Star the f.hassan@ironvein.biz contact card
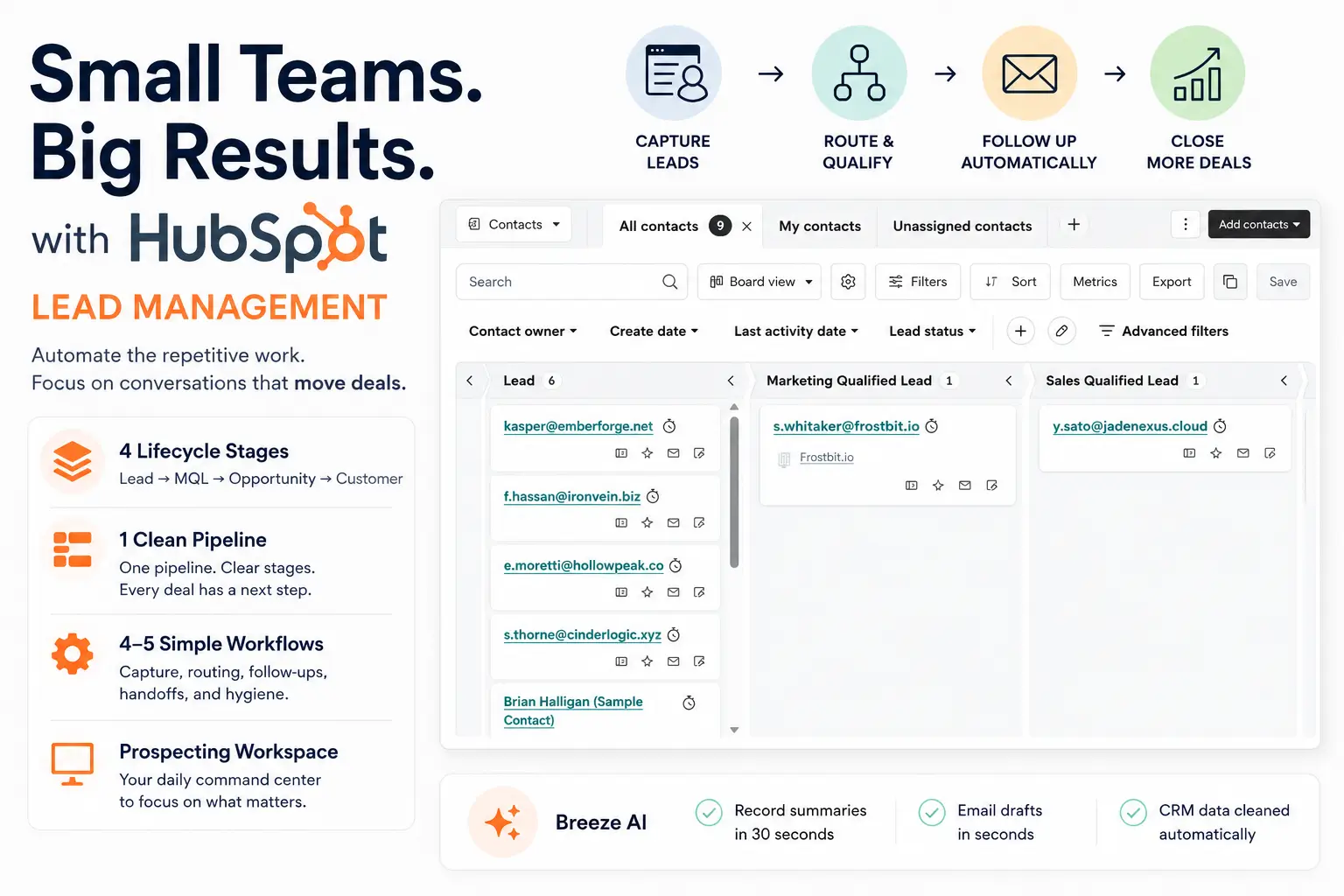The height and width of the screenshot is (896, 1344). tap(647, 522)
